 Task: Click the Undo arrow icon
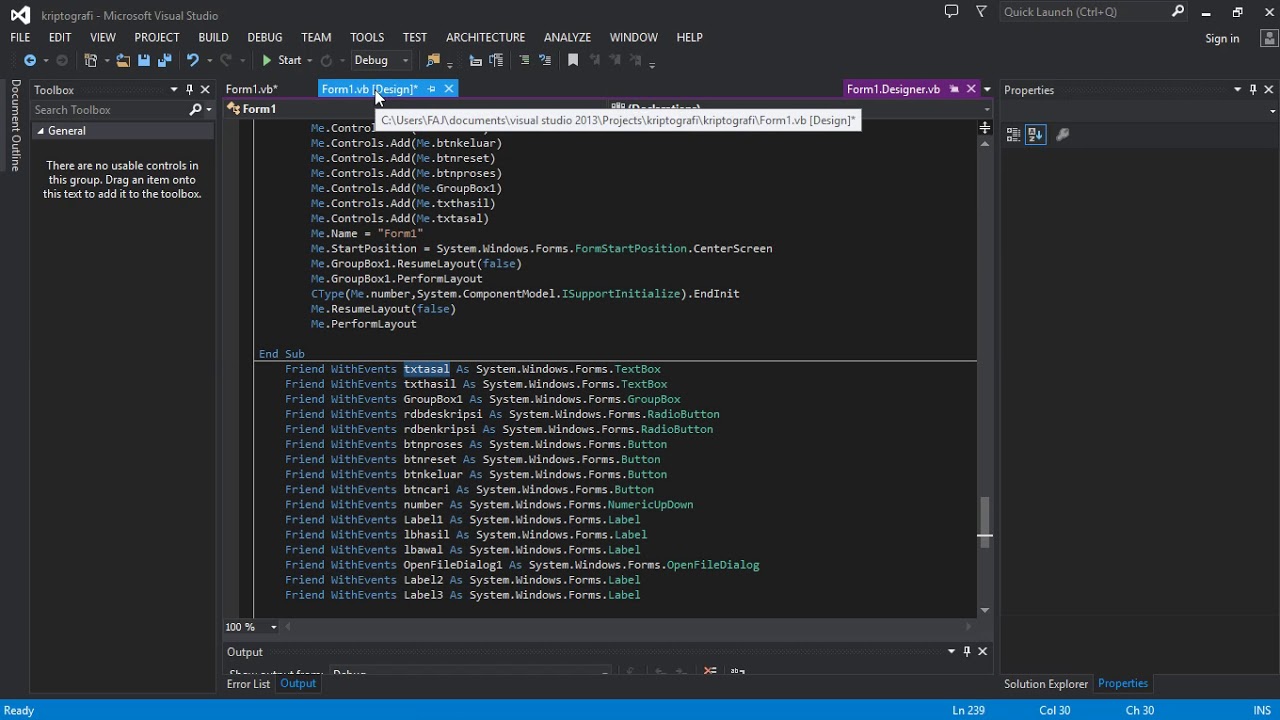click(x=192, y=60)
